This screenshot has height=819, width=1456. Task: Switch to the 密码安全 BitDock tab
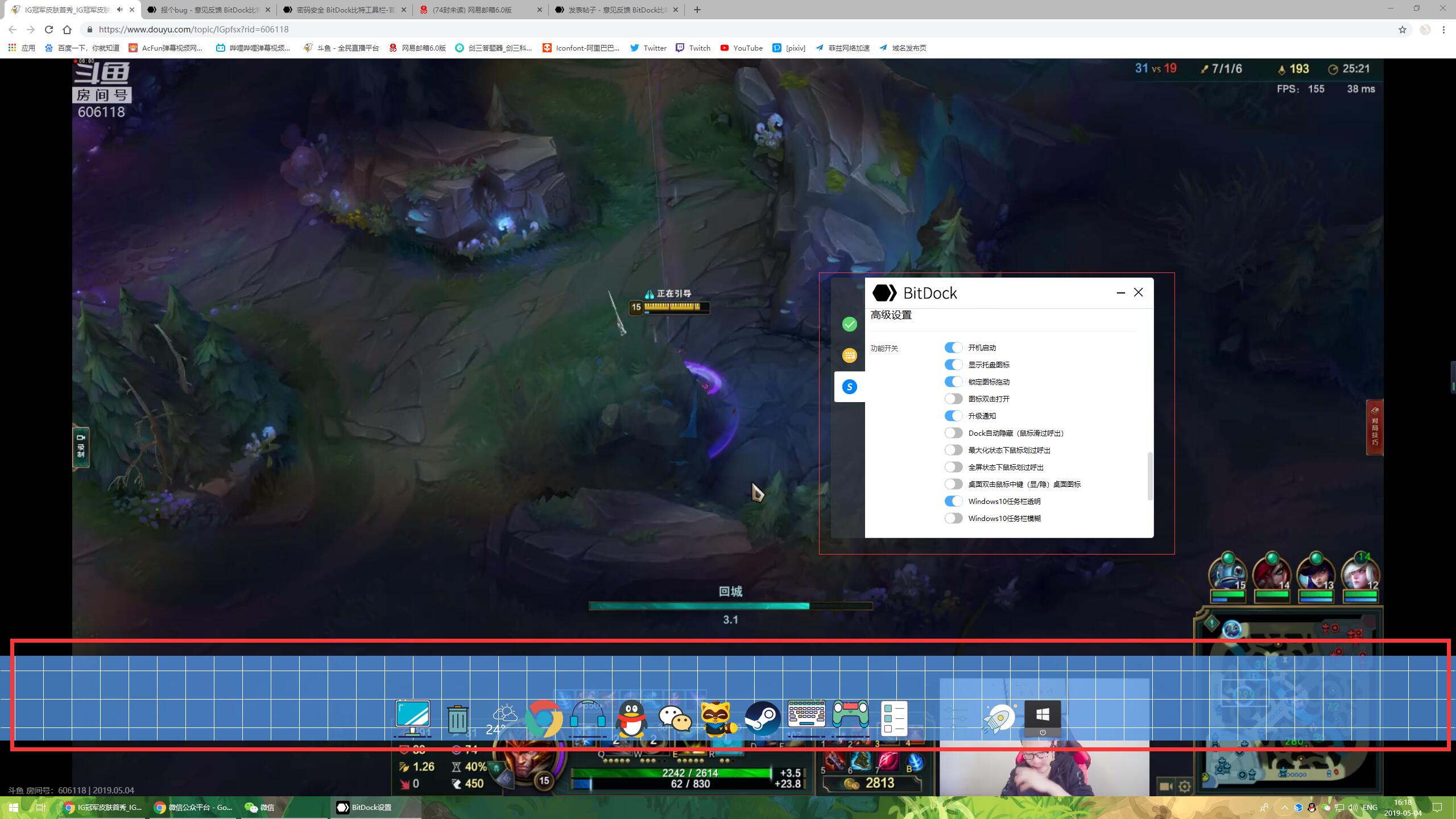(x=345, y=10)
